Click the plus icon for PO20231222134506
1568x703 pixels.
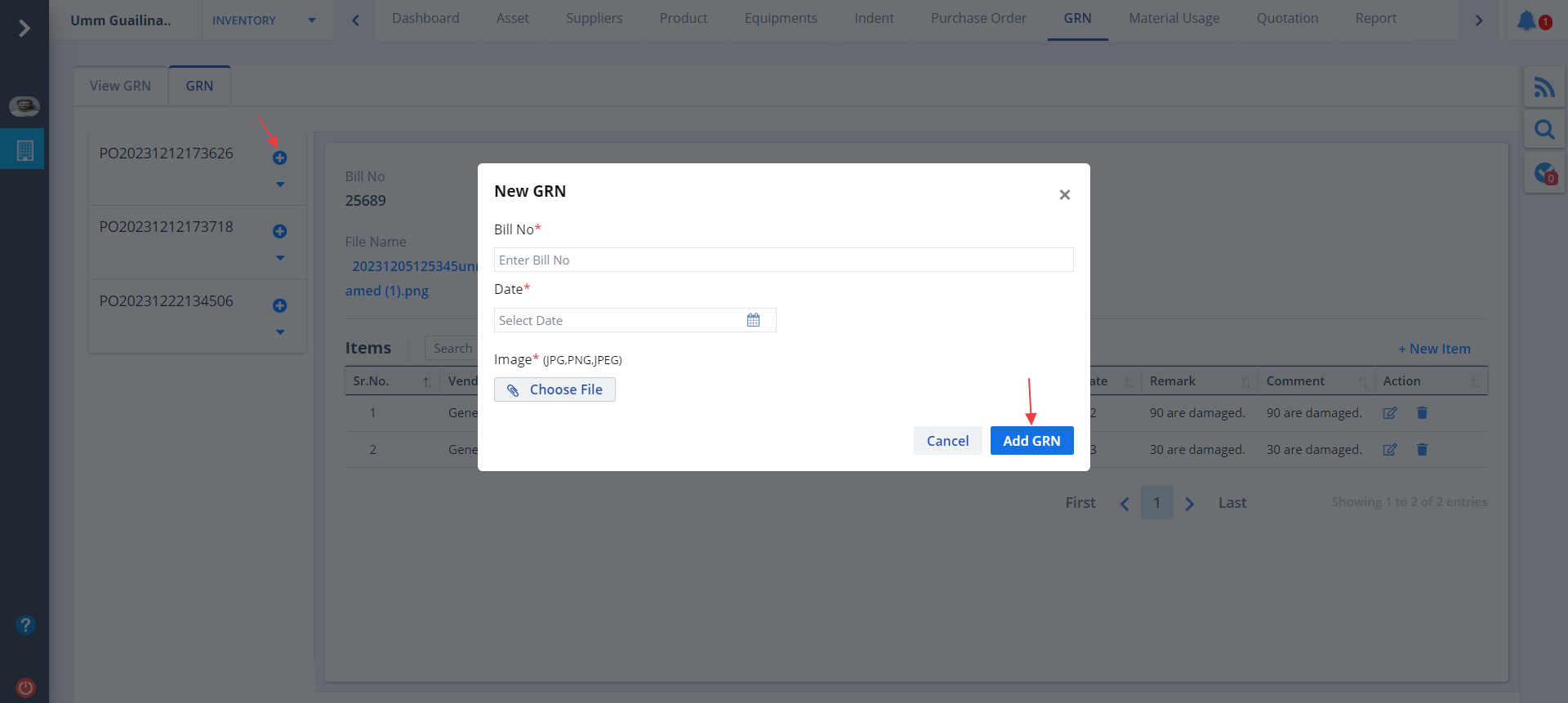click(279, 305)
